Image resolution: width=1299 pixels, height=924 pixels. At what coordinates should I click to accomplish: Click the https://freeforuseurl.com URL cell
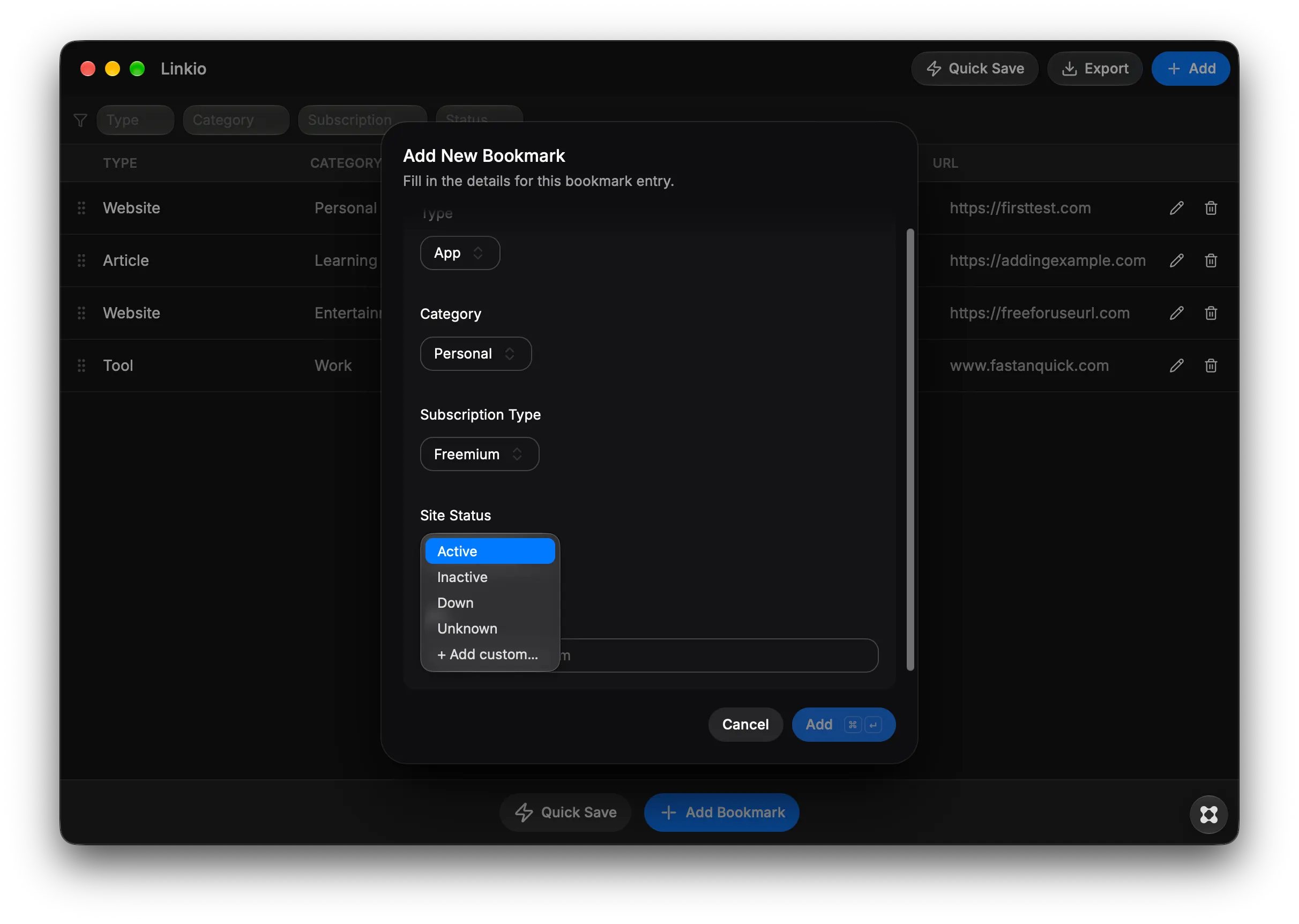(1039, 313)
